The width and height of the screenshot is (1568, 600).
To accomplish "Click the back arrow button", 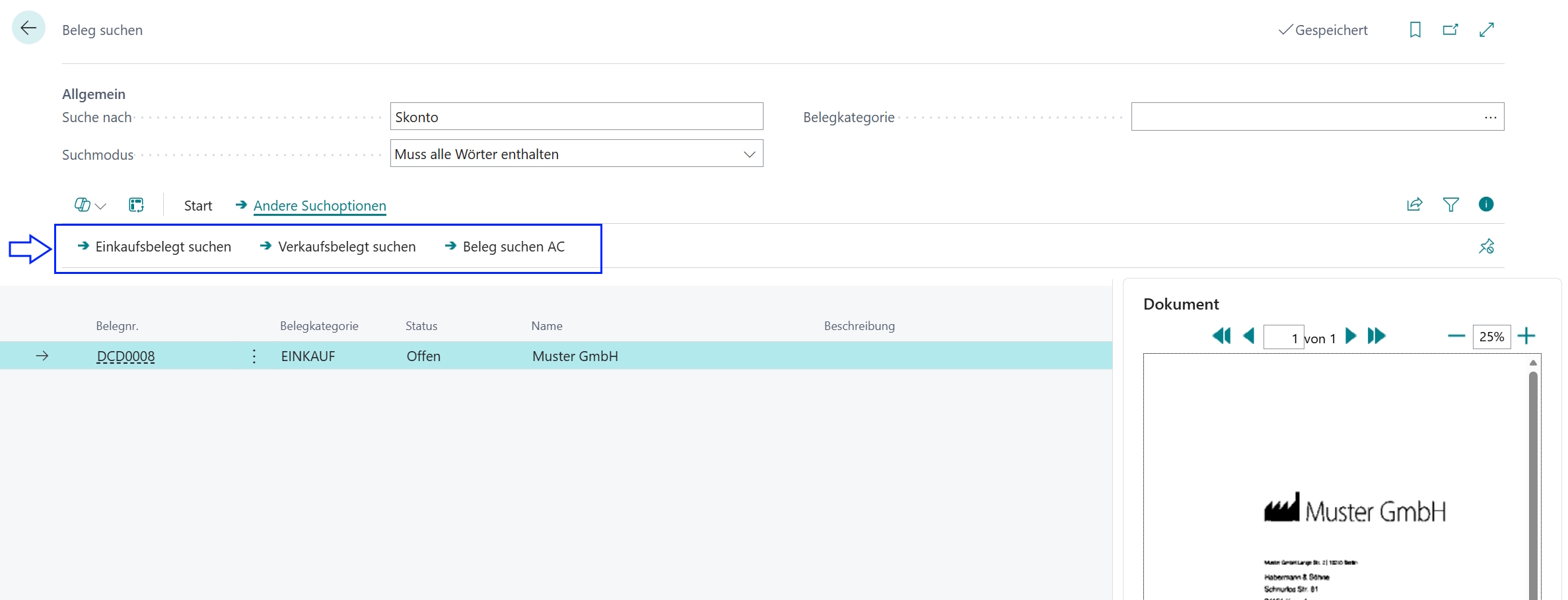I will pos(28,28).
